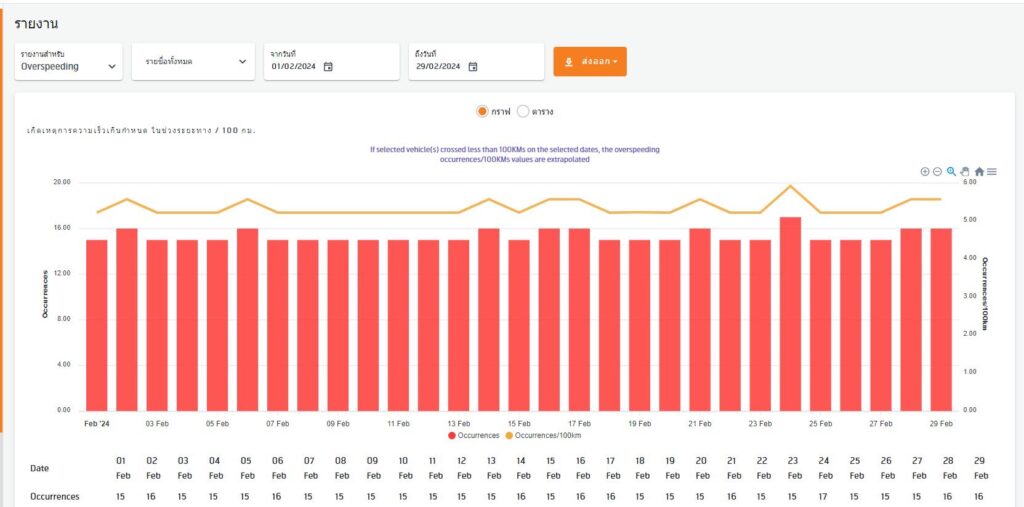Image resolution: width=1024 pixels, height=507 pixels.
Task: Click the orange line peak above 23 Feb
Action: point(791,186)
